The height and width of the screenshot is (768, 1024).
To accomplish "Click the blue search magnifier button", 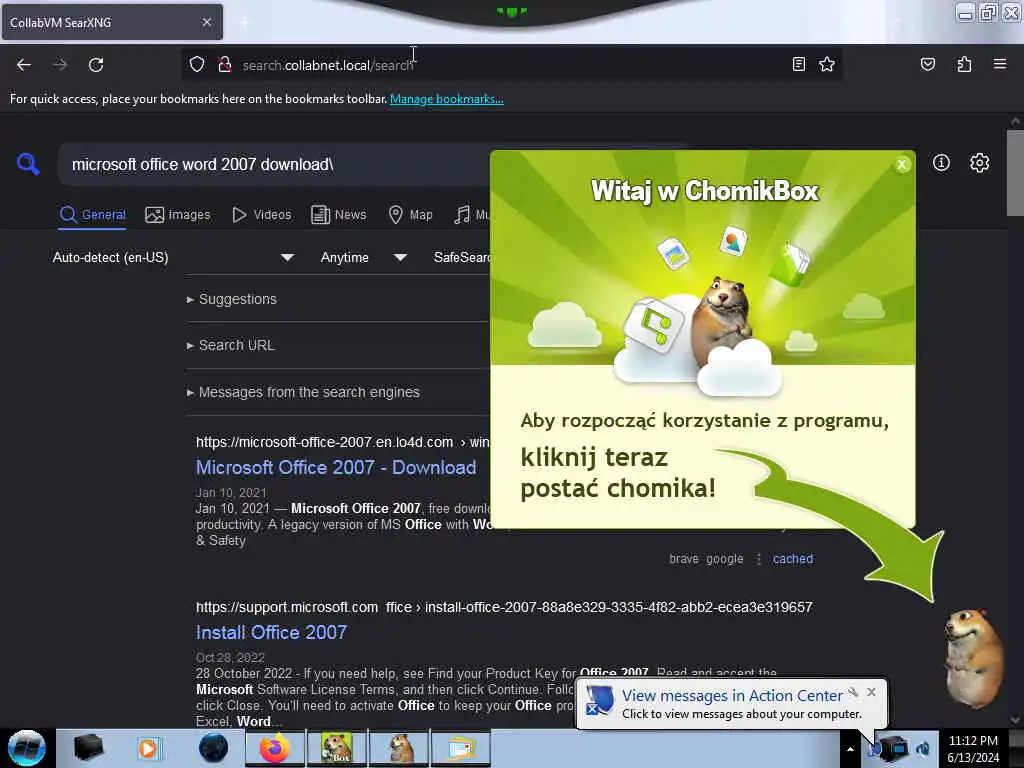I will point(28,164).
